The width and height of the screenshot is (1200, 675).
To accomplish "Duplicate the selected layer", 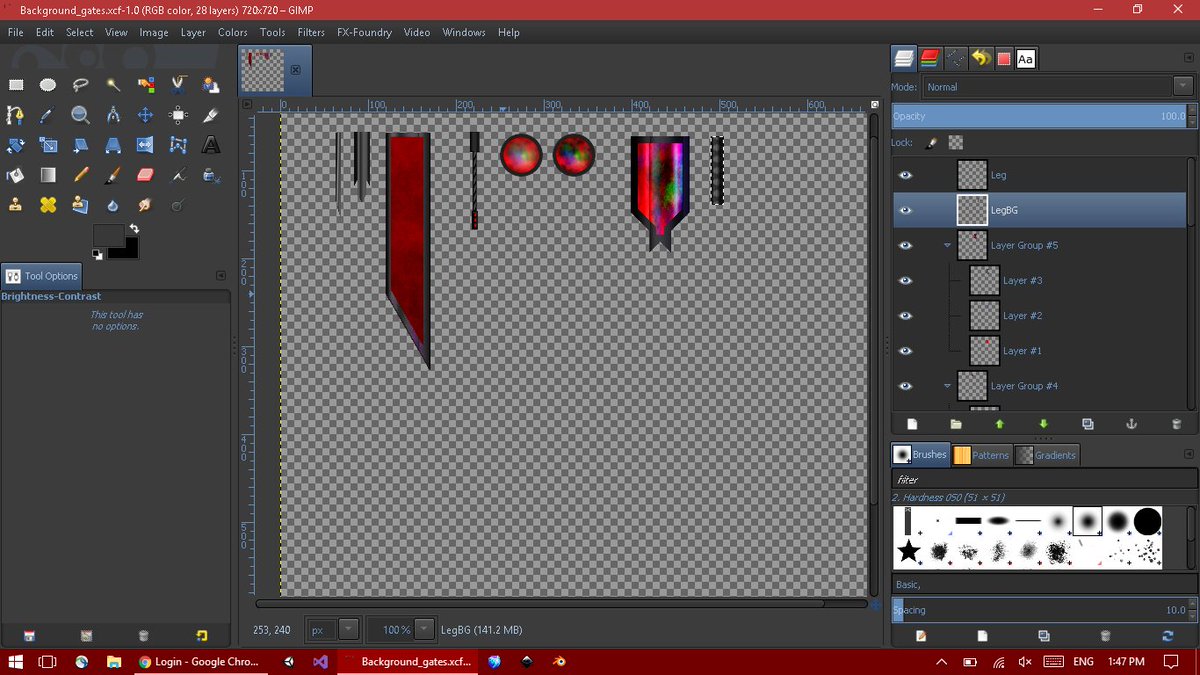I will 1088,424.
